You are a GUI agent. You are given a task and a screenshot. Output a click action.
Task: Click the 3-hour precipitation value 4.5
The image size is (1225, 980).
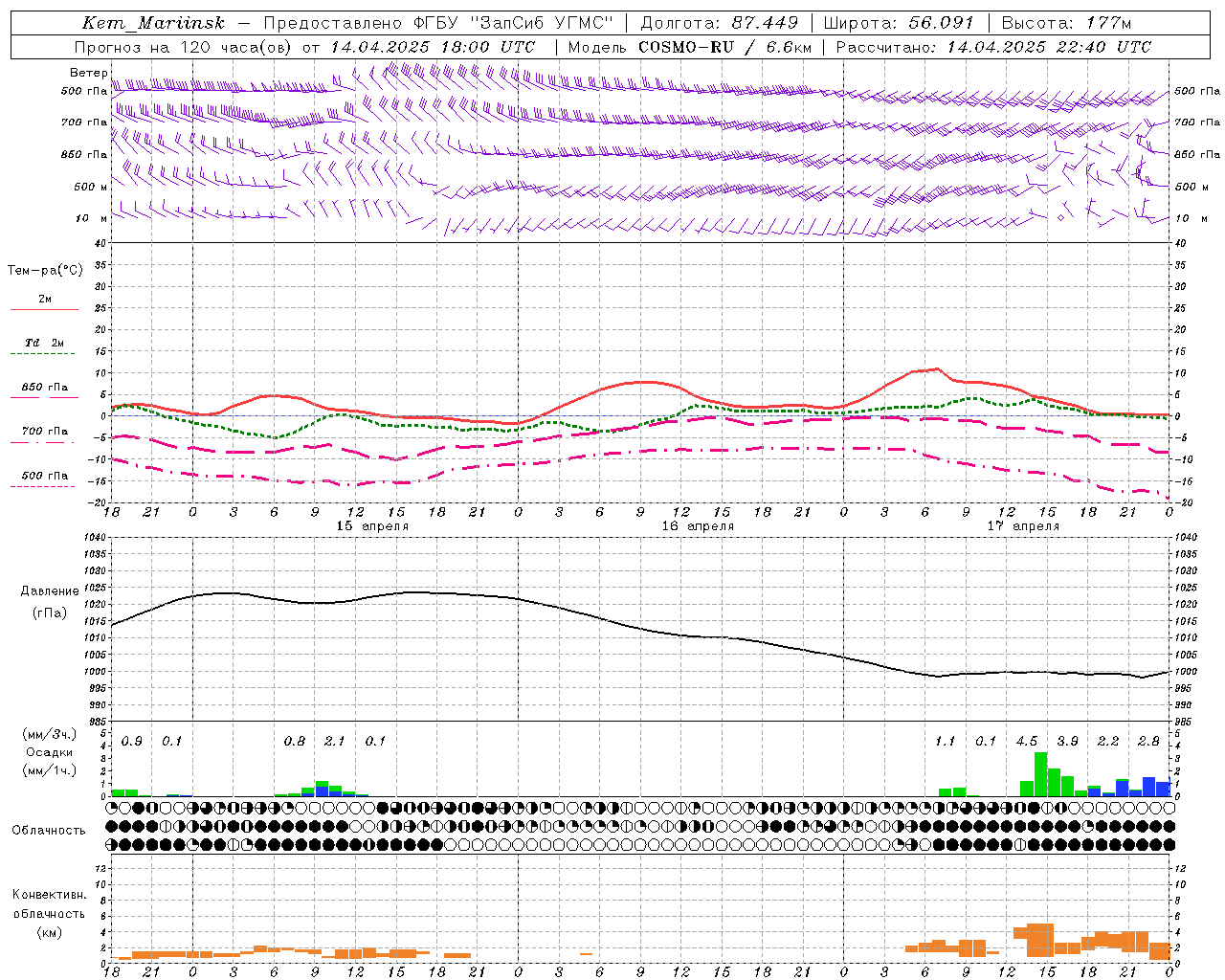(1027, 742)
